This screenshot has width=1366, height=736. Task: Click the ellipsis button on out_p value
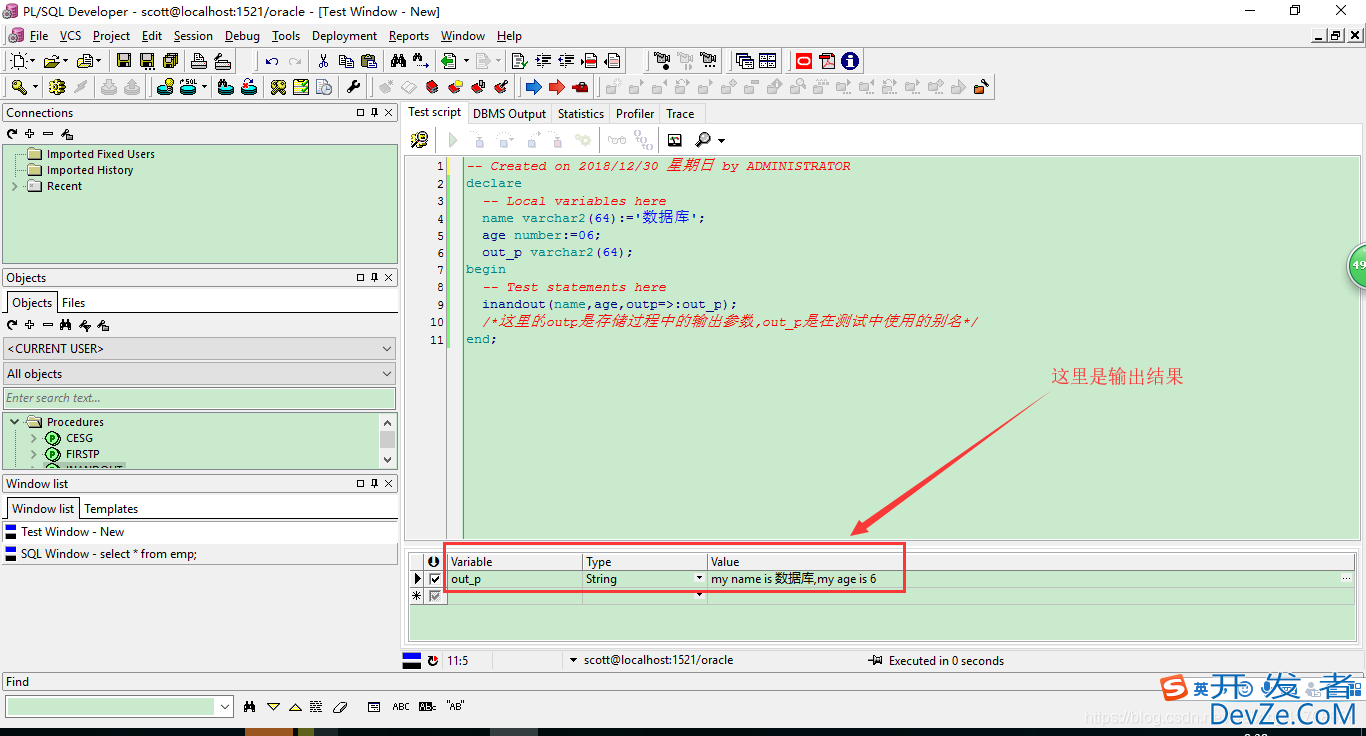(1346, 579)
